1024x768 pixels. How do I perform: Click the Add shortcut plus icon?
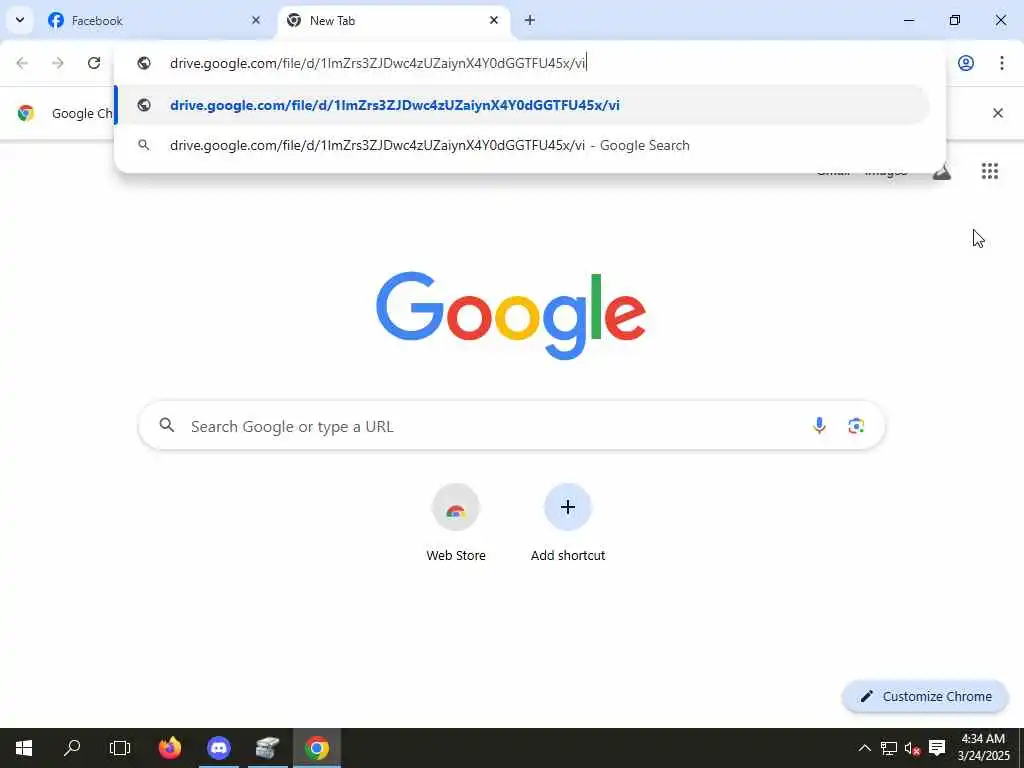568,507
